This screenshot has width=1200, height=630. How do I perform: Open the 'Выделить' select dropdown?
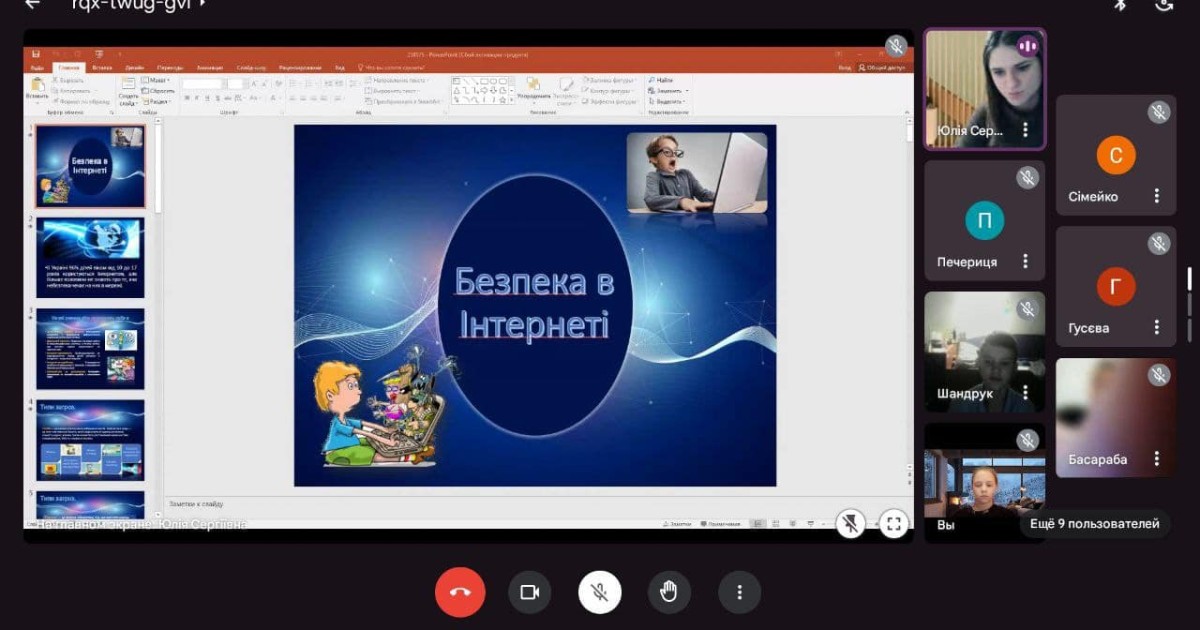pyautogui.click(x=668, y=102)
